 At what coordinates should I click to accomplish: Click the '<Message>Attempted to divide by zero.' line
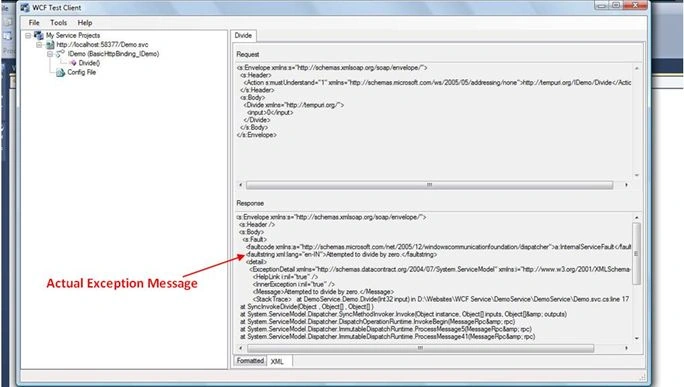pyautogui.click(x=323, y=292)
